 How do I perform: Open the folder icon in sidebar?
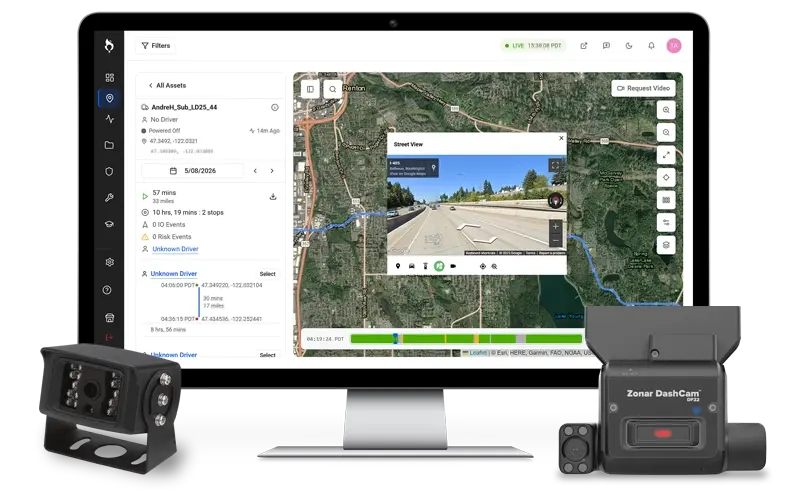[109, 145]
